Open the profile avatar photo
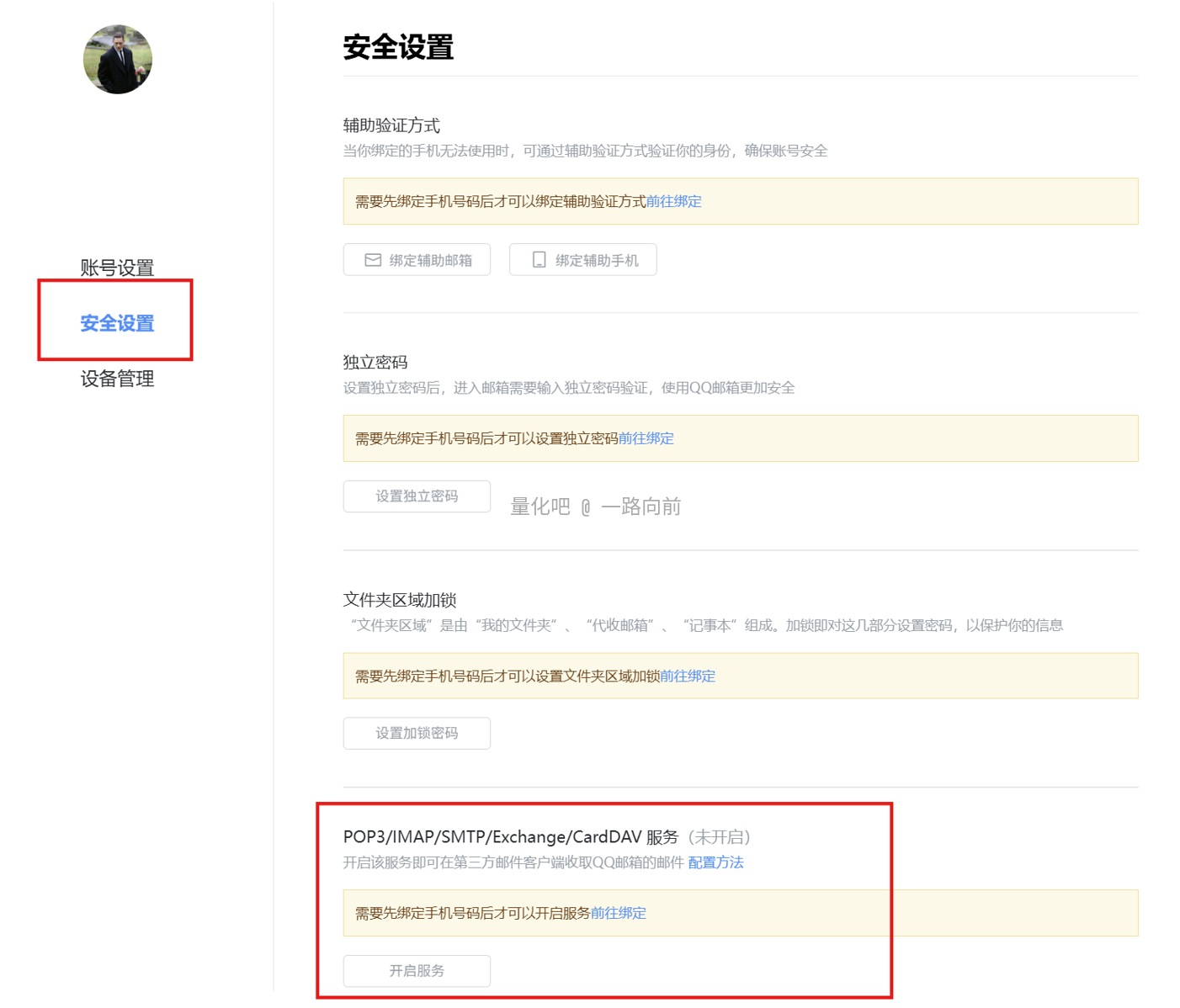The height and width of the screenshot is (1008, 1180). (x=118, y=60)
